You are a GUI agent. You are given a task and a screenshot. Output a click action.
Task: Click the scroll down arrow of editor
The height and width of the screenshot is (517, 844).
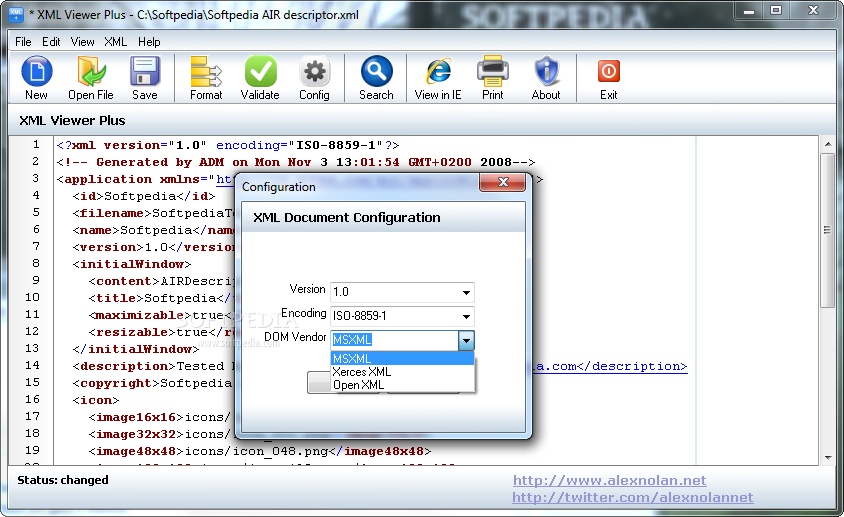coord(828,457)
